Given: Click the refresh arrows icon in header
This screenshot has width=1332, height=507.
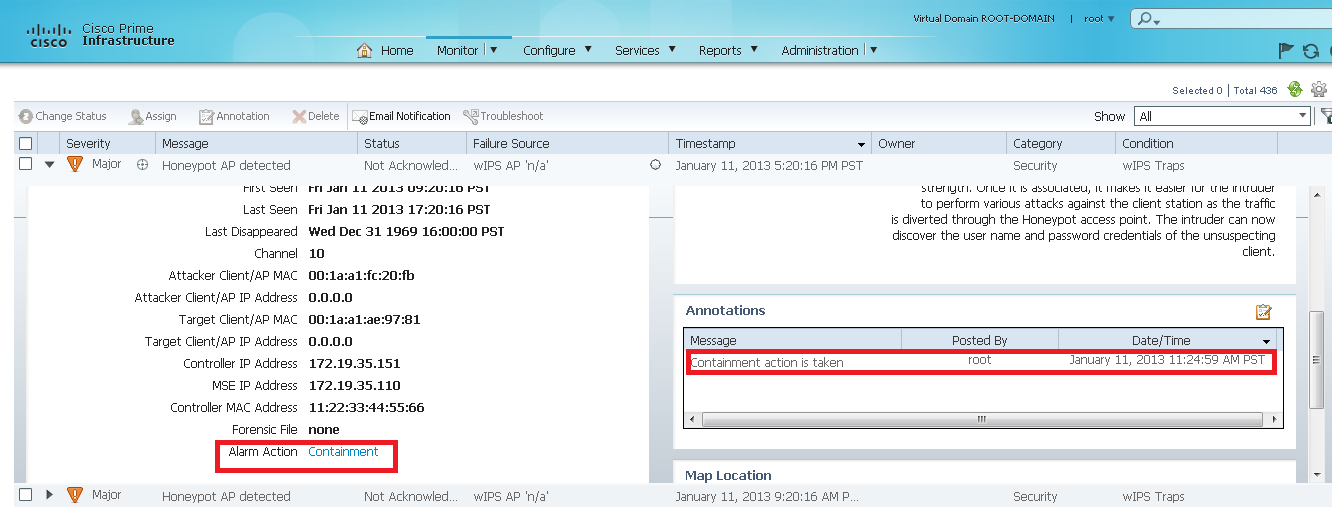Looking at the screenshot, I should click(x=1310, y=51).
